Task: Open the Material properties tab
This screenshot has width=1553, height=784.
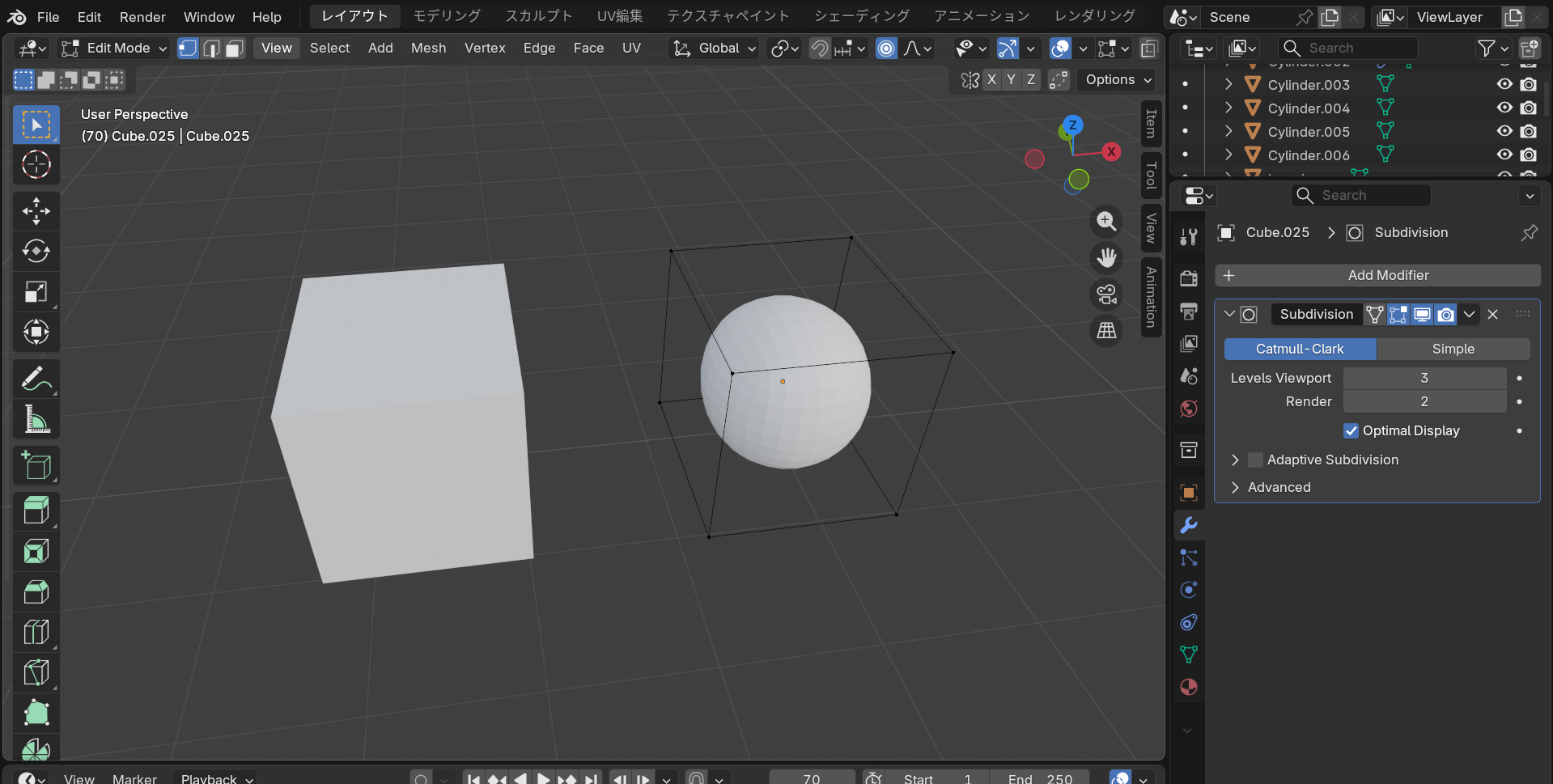Action: click(1188, 687)
